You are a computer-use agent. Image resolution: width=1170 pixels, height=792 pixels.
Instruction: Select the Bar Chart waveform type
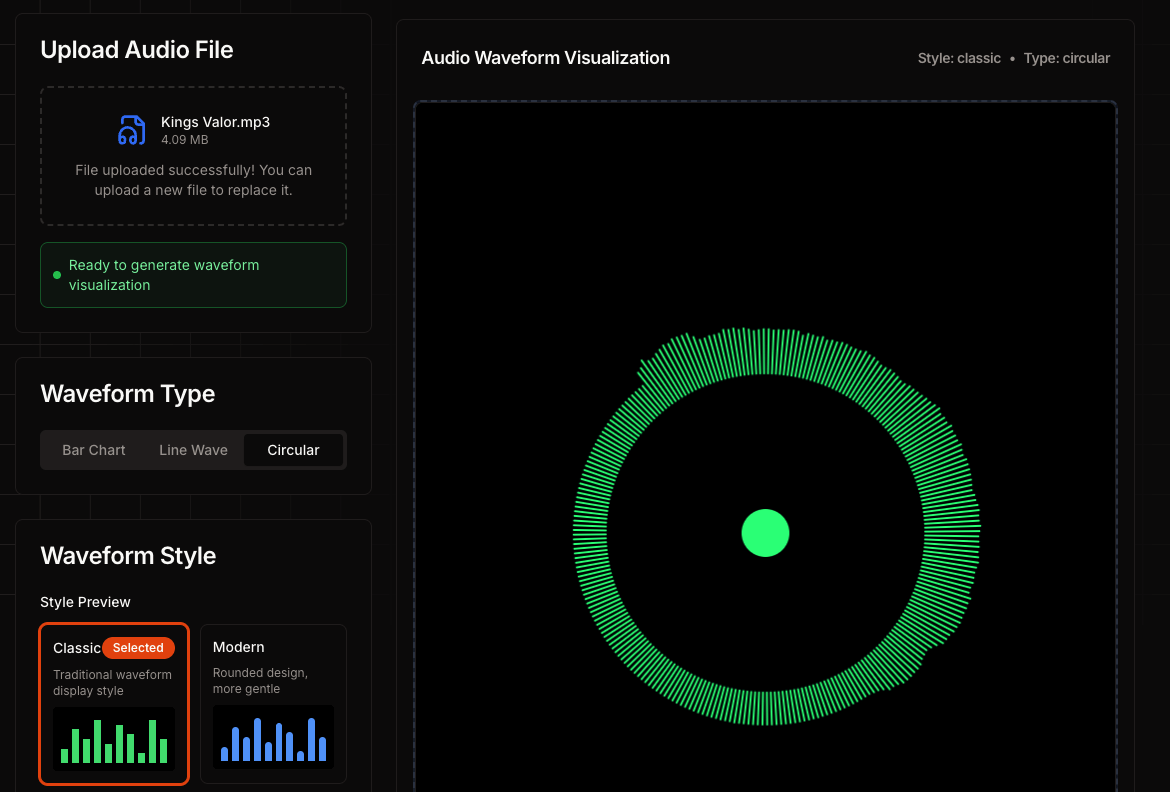tap(93, 450)
